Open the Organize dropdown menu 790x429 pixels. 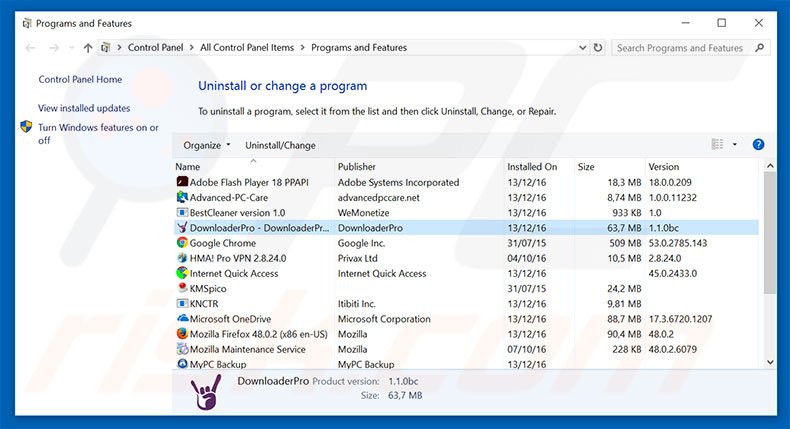coord(207,145)
